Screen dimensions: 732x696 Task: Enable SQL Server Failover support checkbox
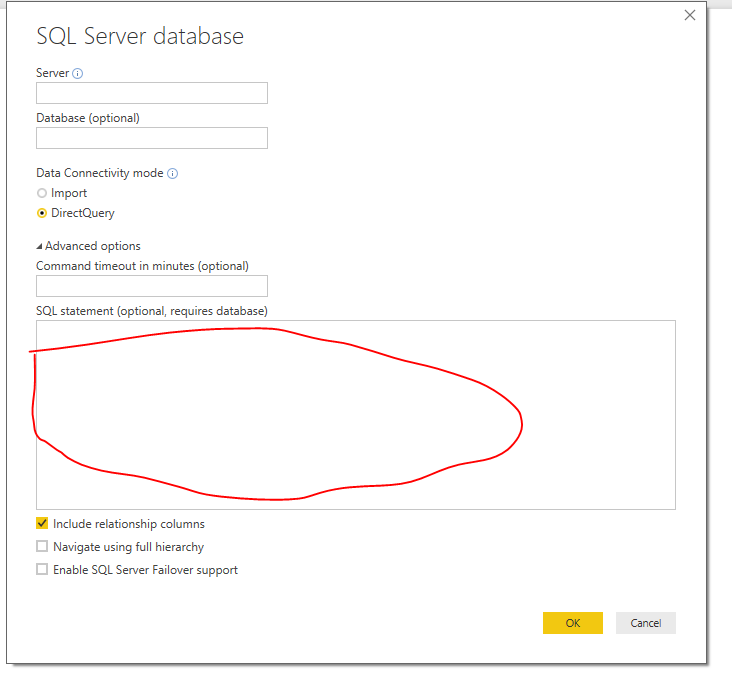click(x=42, y=569)
